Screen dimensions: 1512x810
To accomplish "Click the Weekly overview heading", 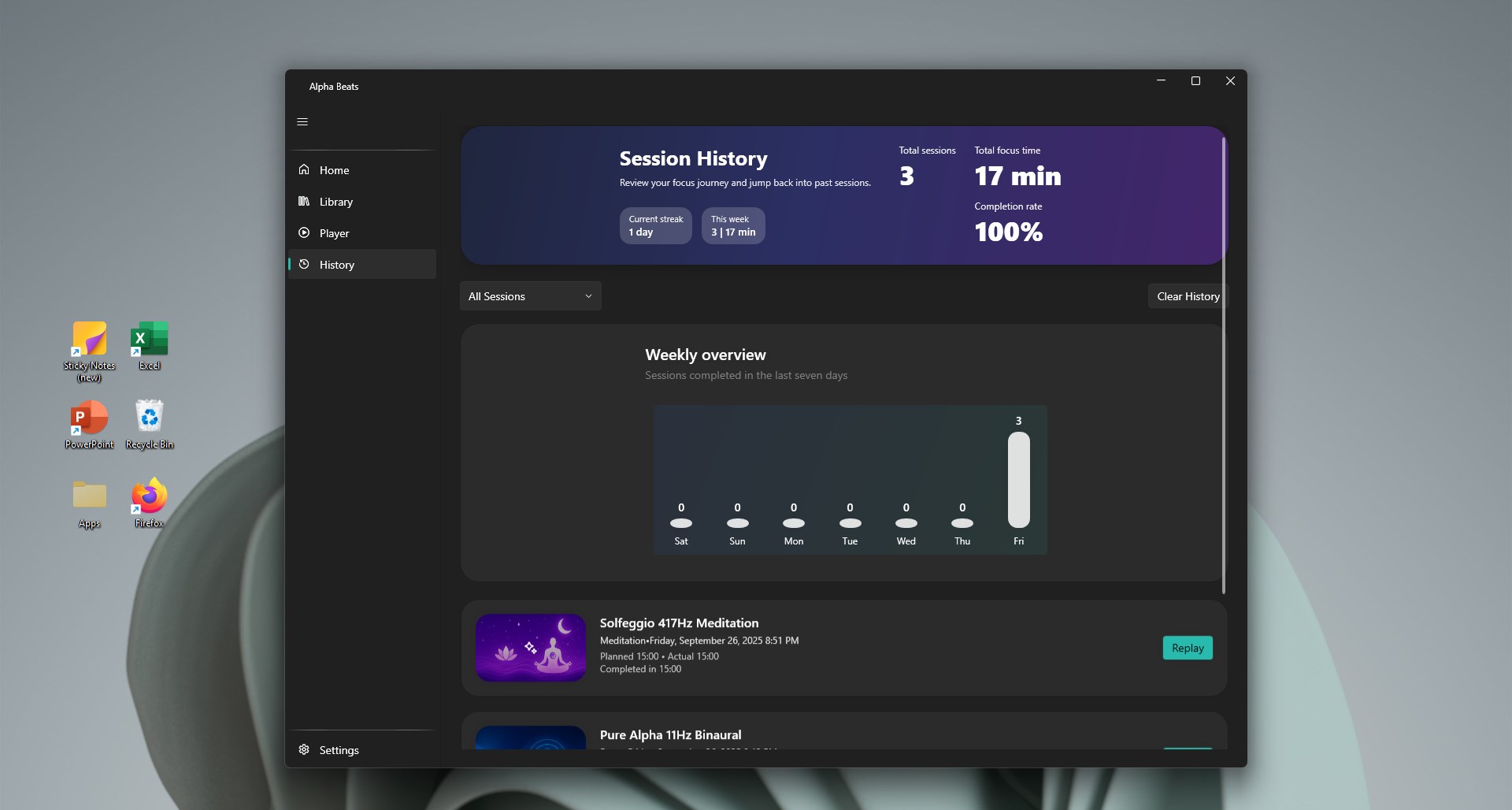I will 706,355.
